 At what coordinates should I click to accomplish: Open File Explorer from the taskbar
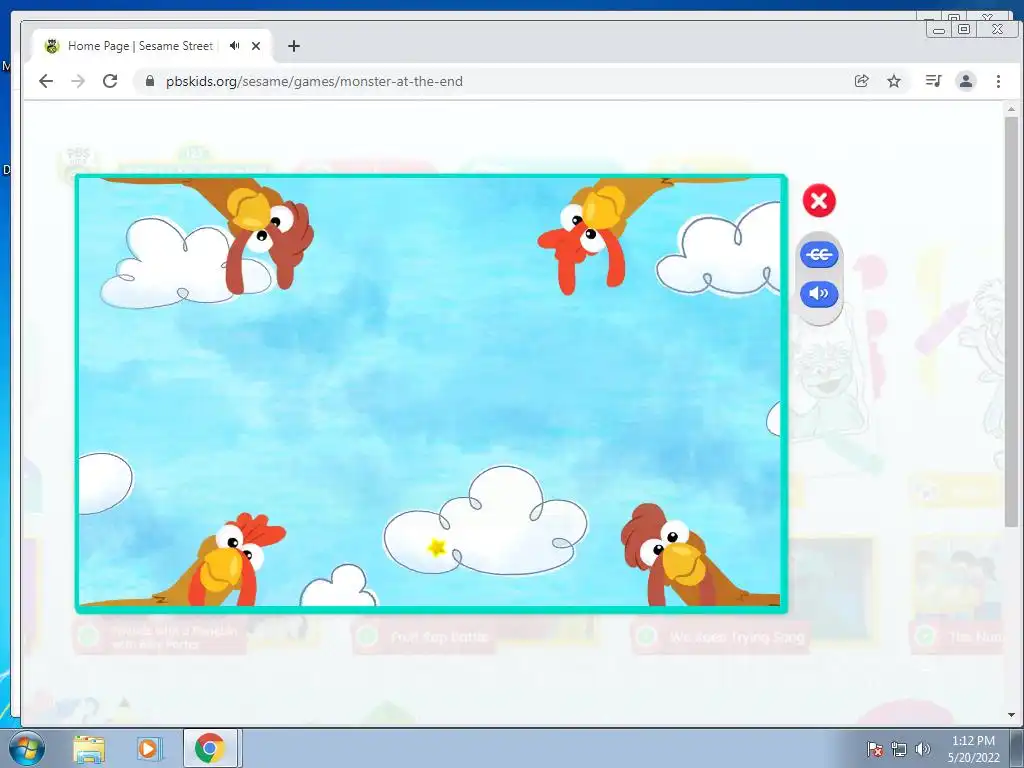pyautogui.click(x=89, y=748)
